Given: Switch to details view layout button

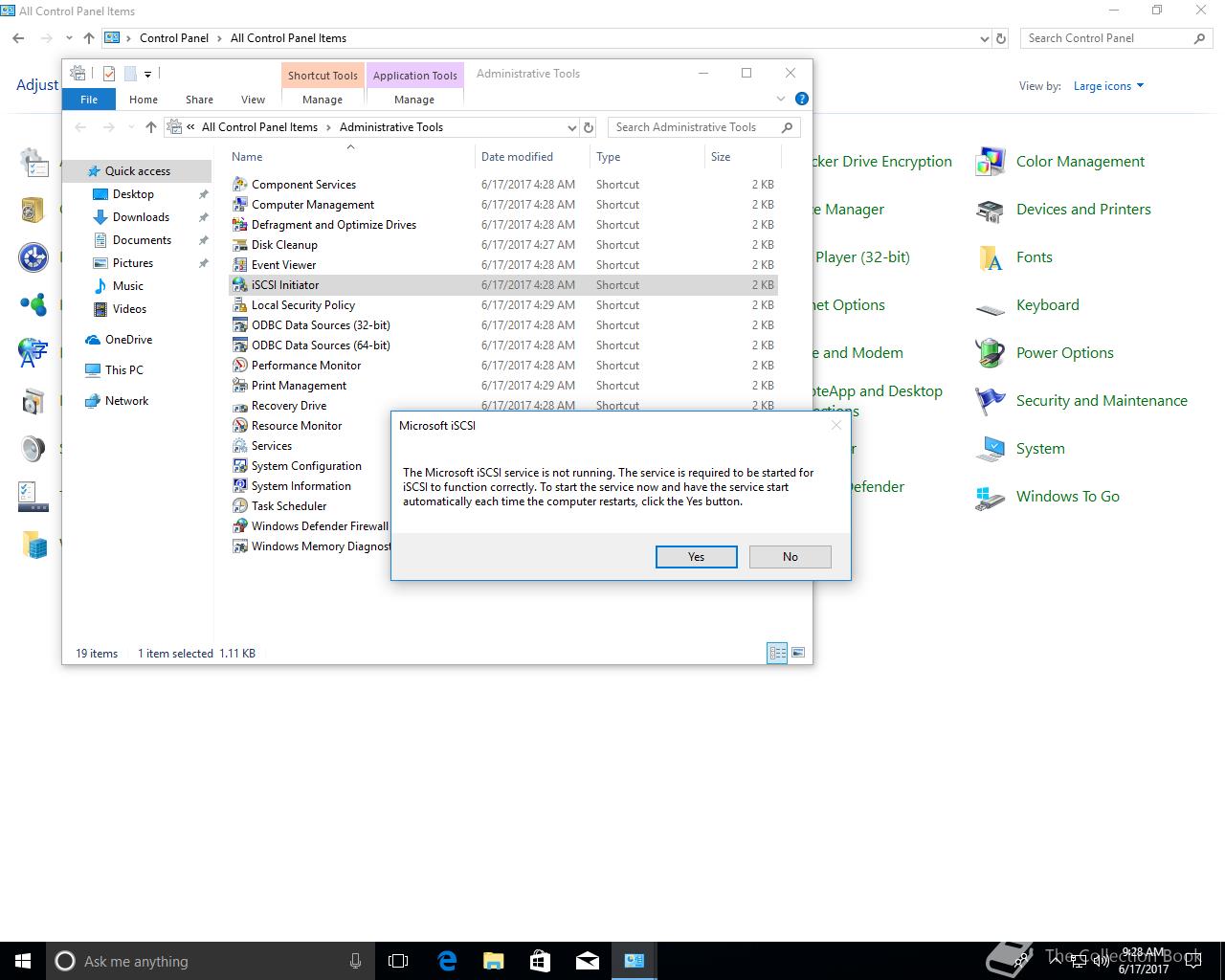Looking at the screenshot, I should [x=777, y=653].
